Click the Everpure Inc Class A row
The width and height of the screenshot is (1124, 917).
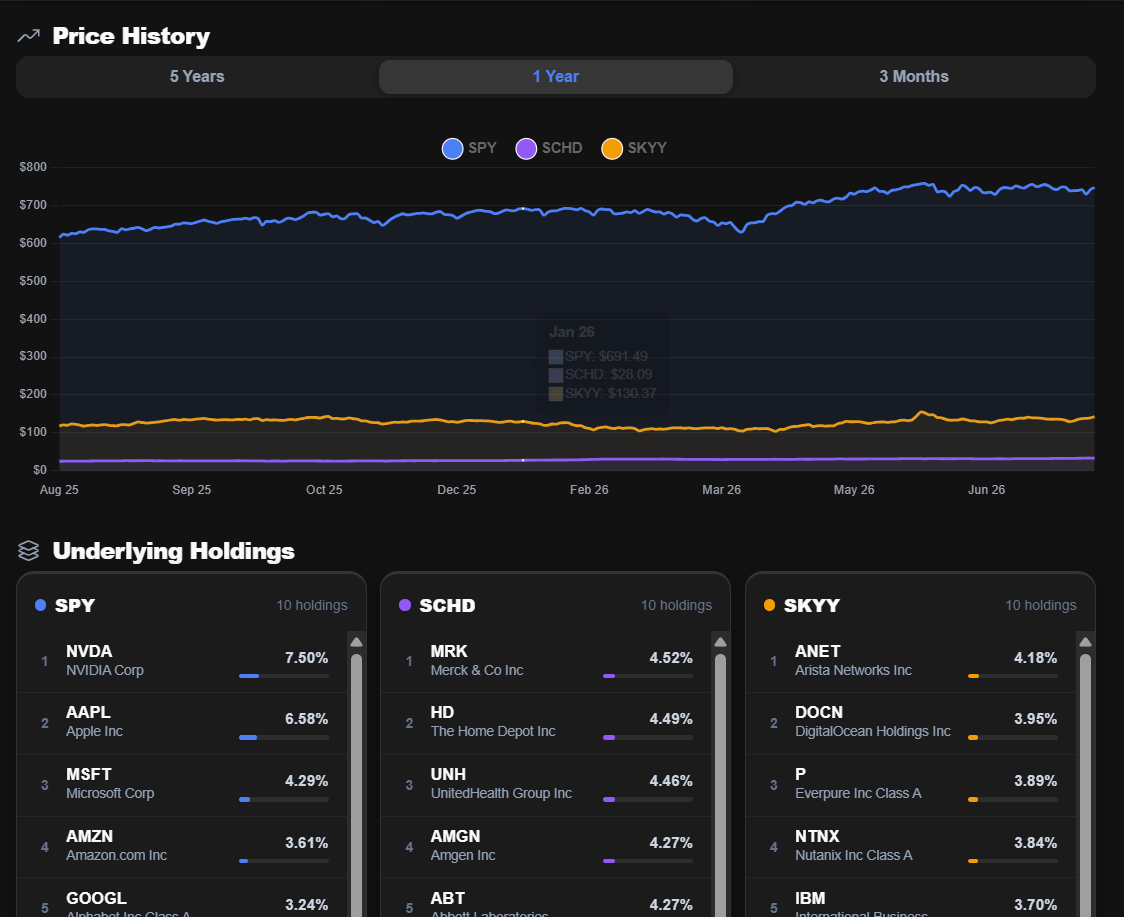[x=911, y=785]
